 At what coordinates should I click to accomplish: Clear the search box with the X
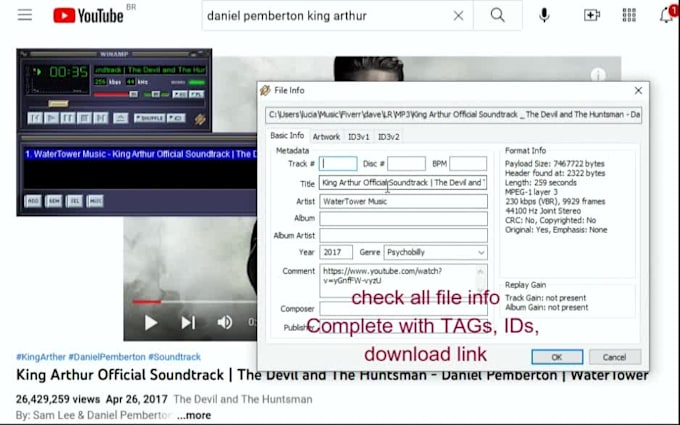[458, 16]
